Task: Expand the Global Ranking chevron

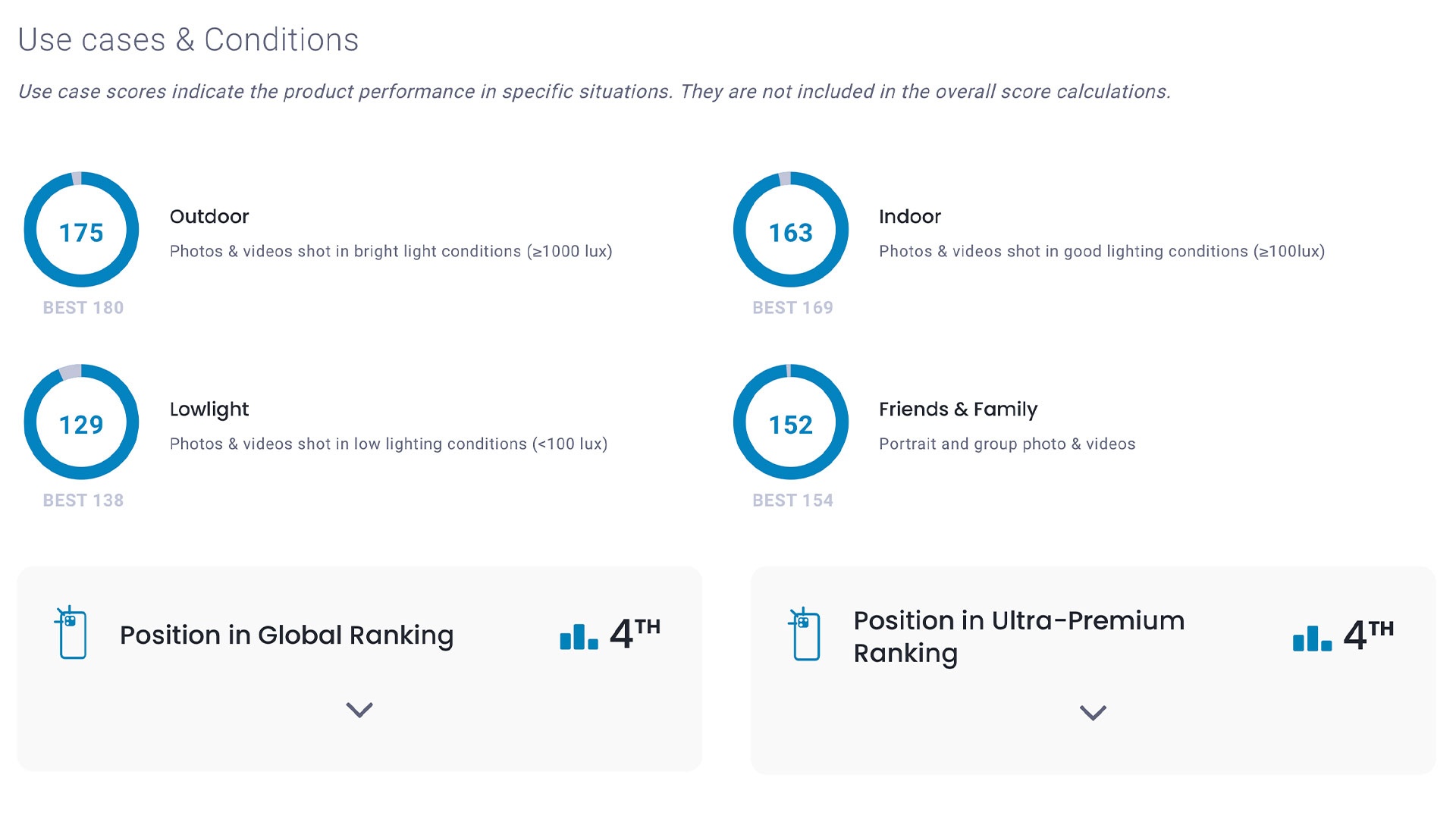Action: click(359, 710)
